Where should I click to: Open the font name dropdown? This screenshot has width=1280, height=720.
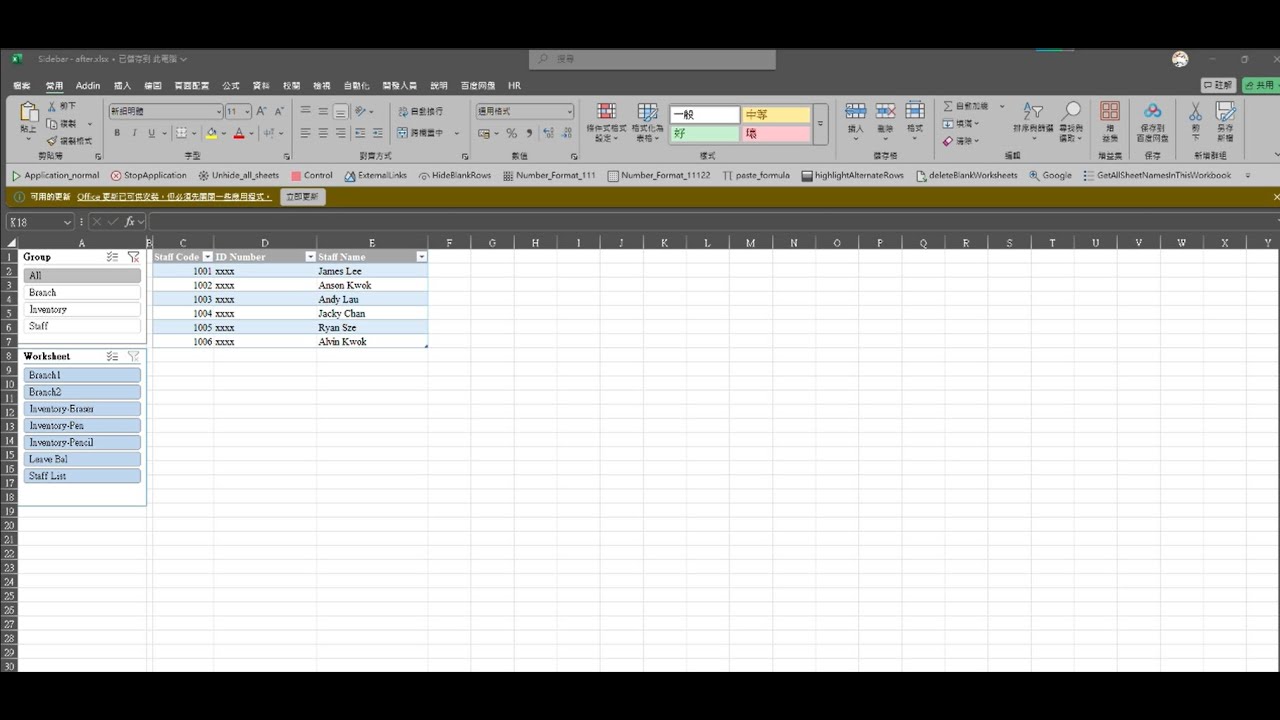[x=219, y=111]
